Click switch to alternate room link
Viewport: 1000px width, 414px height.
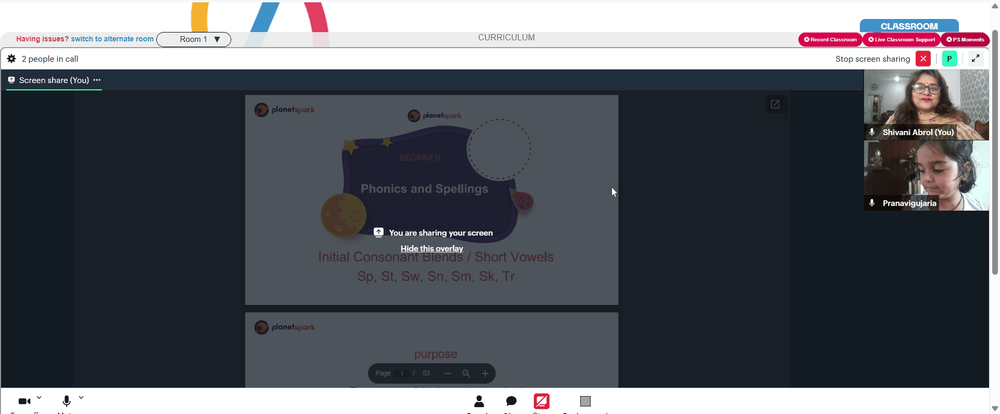[112, 39]
